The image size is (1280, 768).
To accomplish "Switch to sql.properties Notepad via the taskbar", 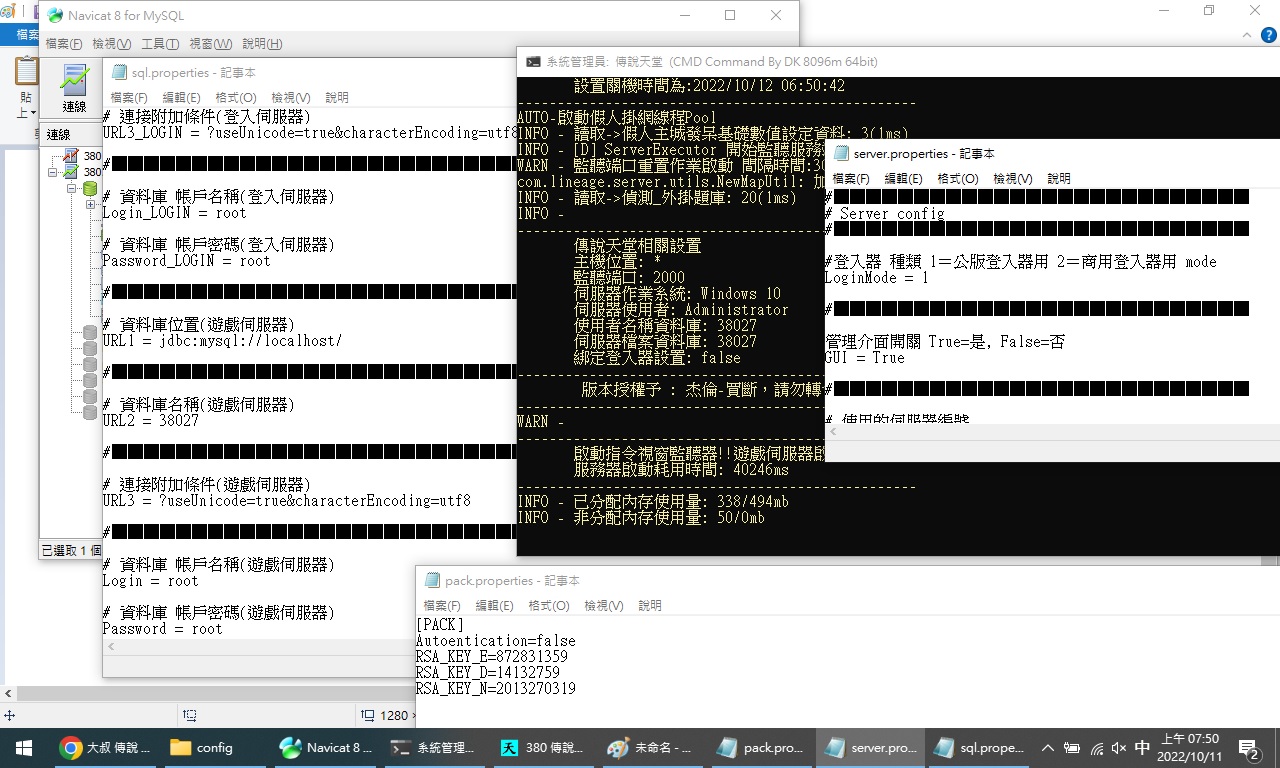I will click(x=978, y=747).
